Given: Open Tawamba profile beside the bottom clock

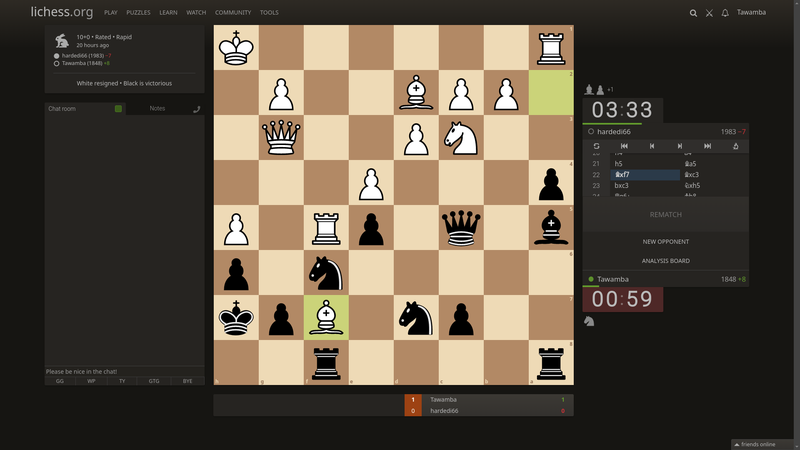Looking at the screenshot, I should pyautogui.click(x=613, y=279).
